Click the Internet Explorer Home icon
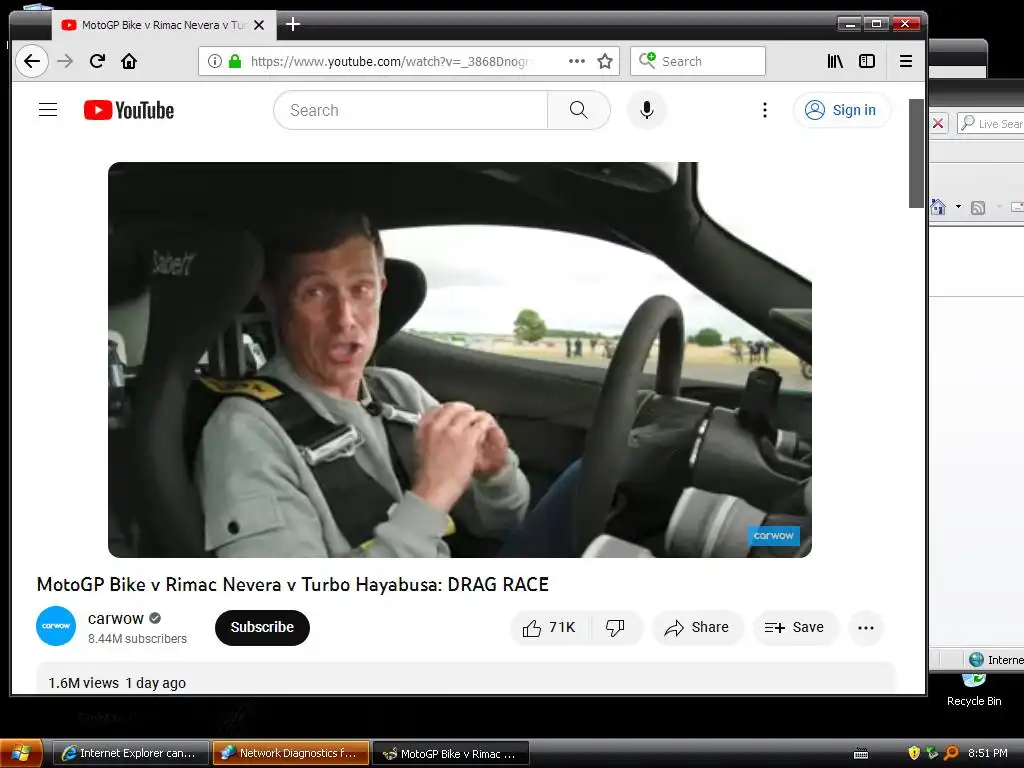 click(x=938, y=207)
